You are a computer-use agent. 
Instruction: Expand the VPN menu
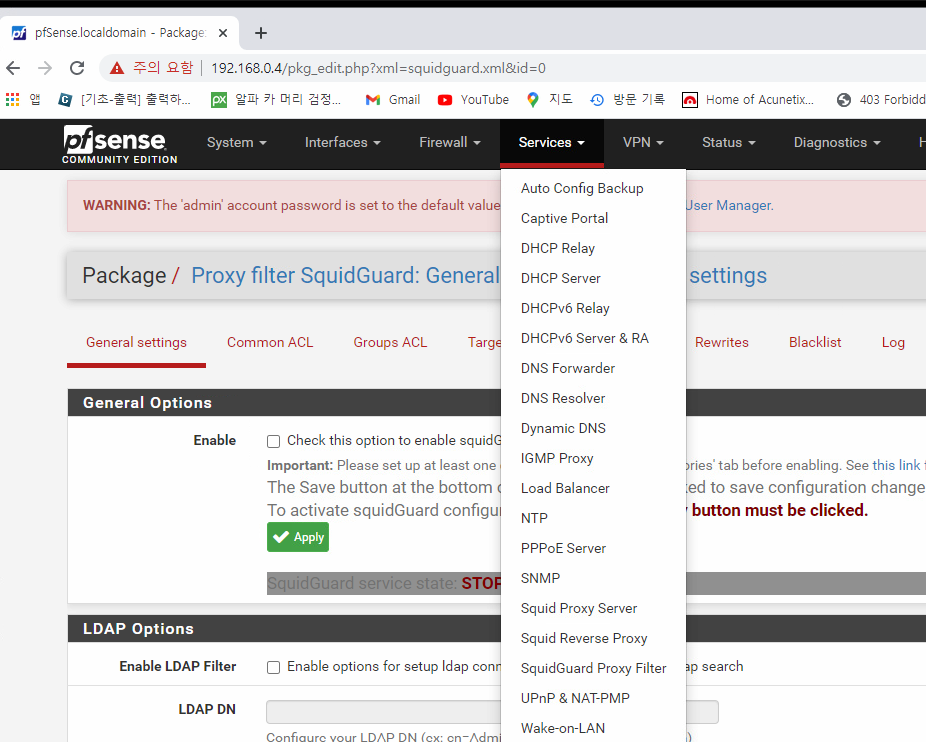[x=643, y=142]
